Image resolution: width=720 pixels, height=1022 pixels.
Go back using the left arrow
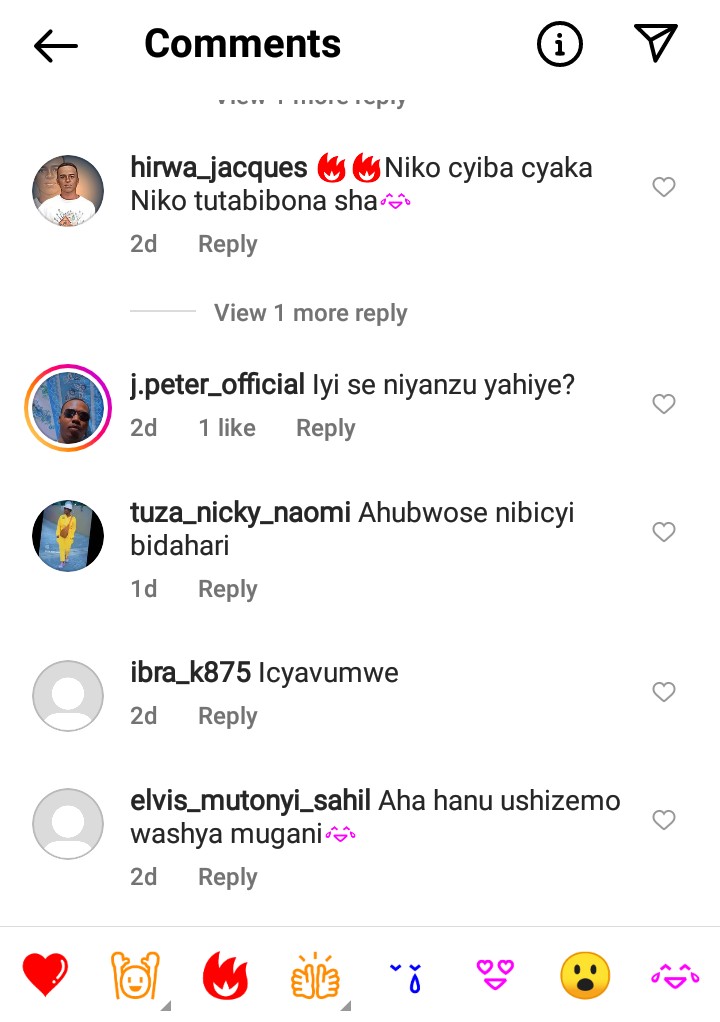coord(55,45)
